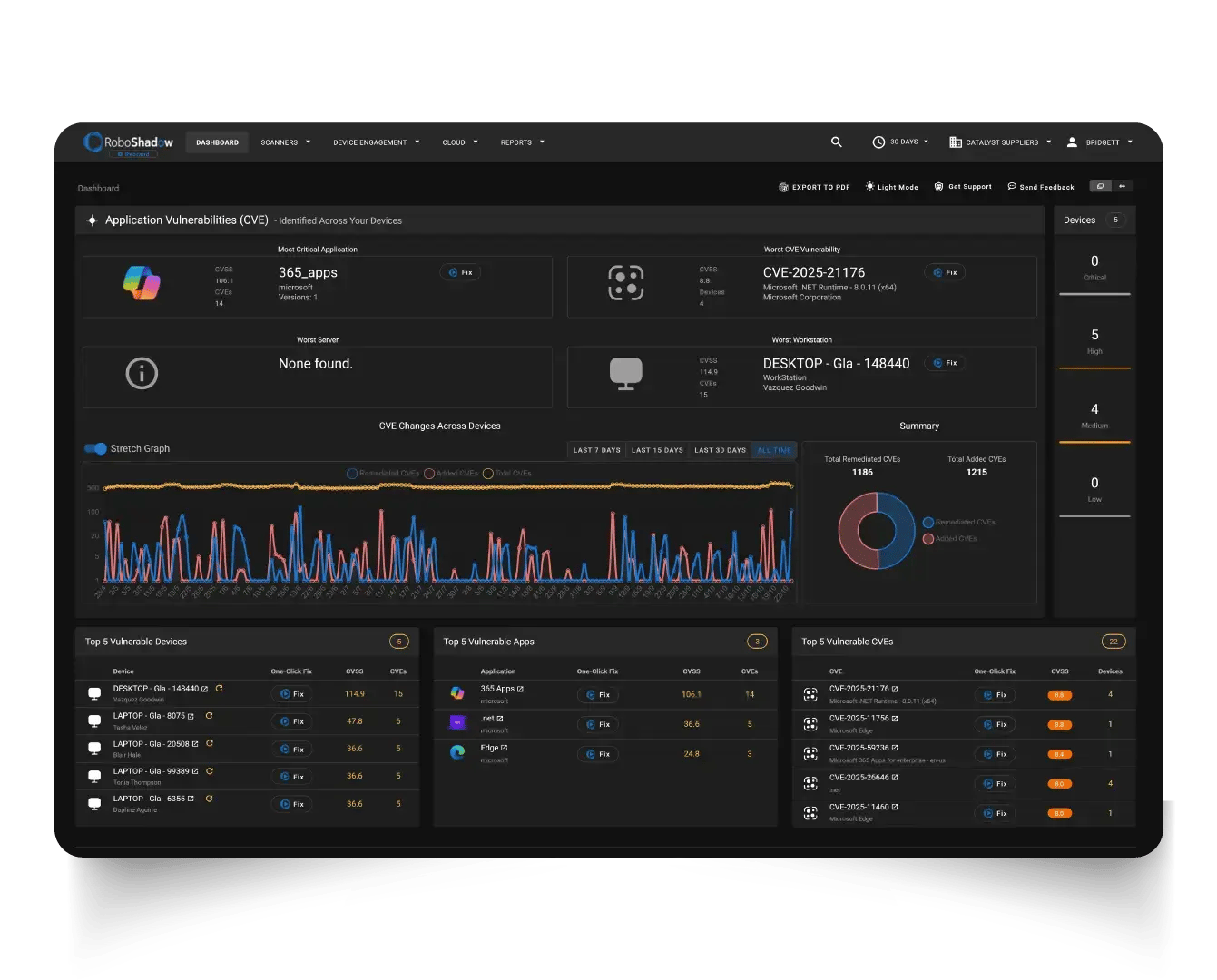Select the building icon beside Catalyst Suppliers
This screenshot has width=1217, height=980.
click(956, 142)
